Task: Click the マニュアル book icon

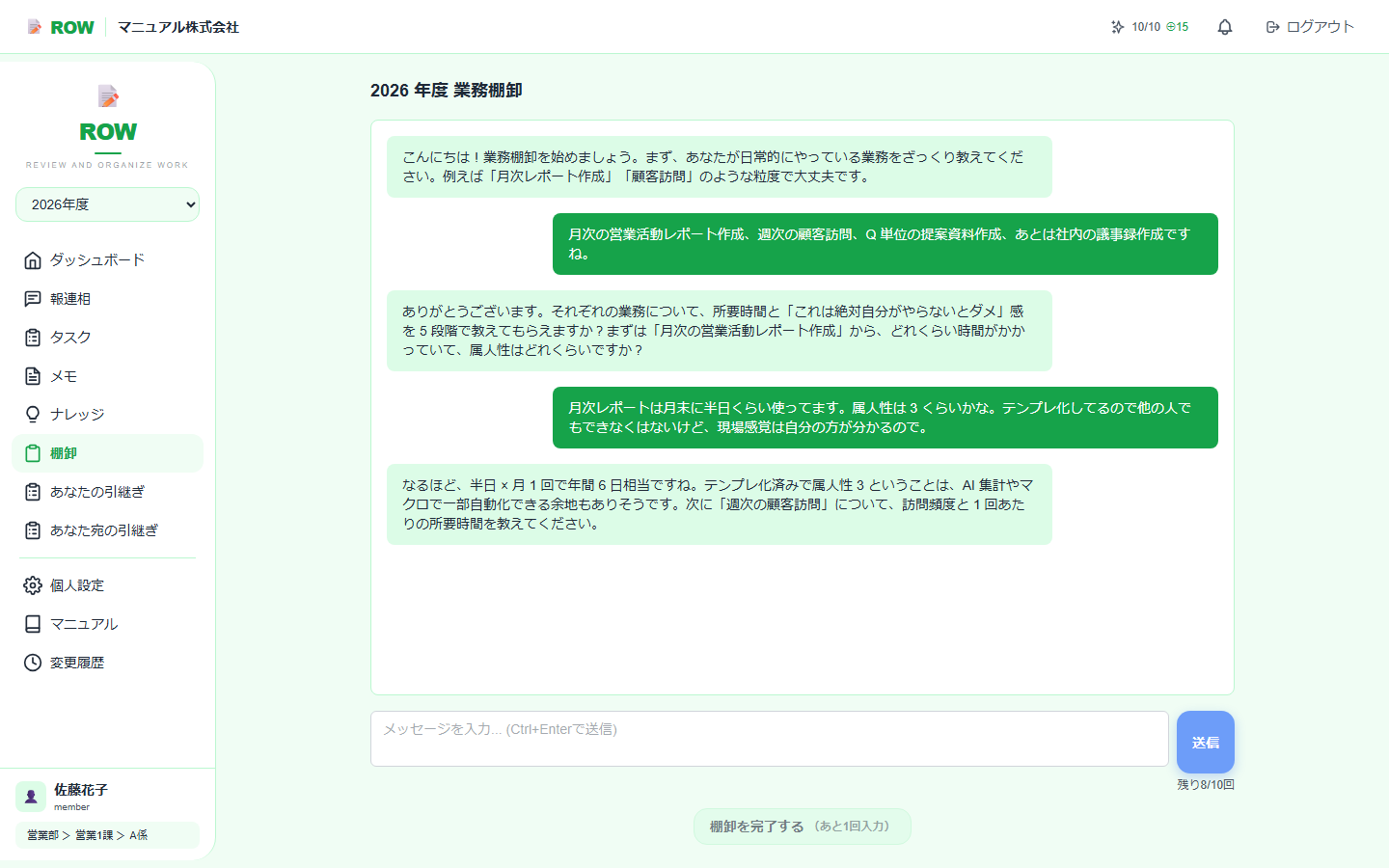Action: [33, 624]
